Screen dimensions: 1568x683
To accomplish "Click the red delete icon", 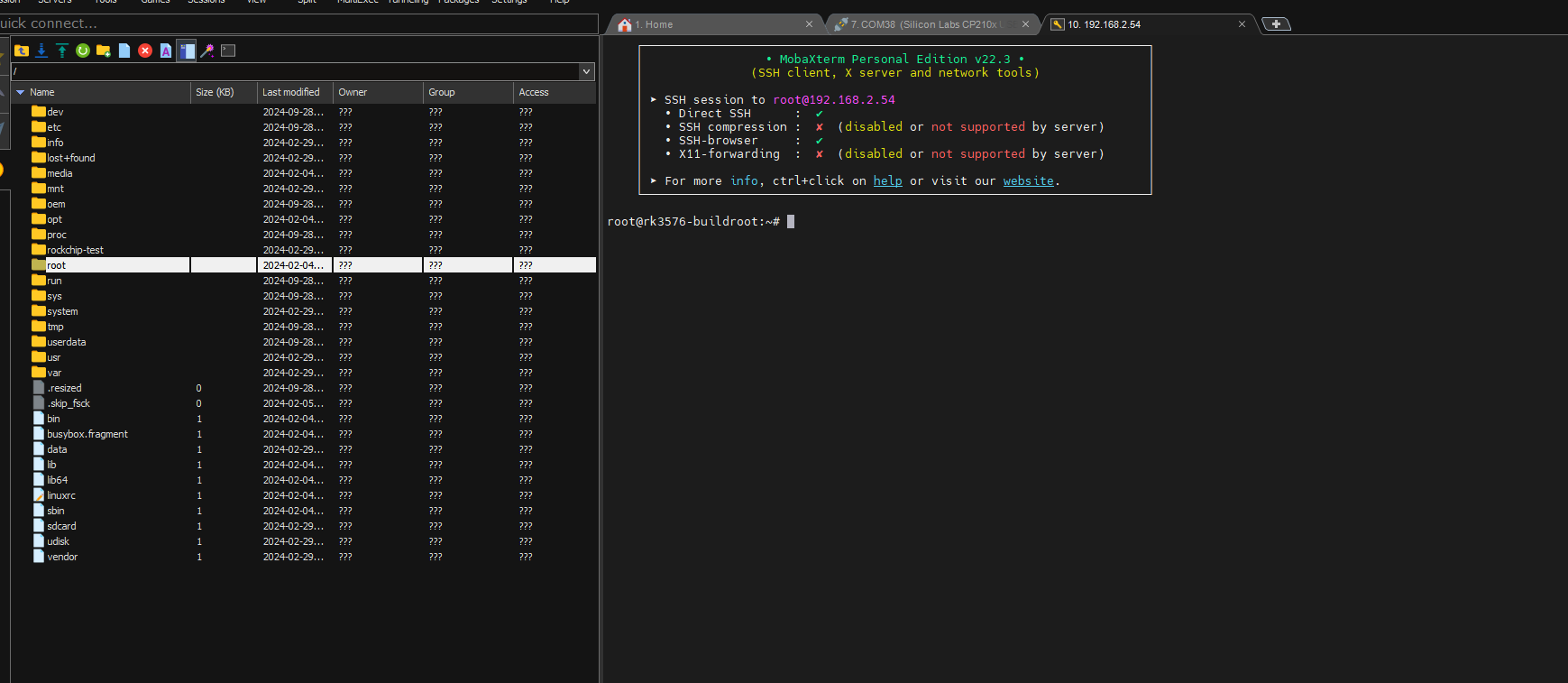I will click(145, 51).
